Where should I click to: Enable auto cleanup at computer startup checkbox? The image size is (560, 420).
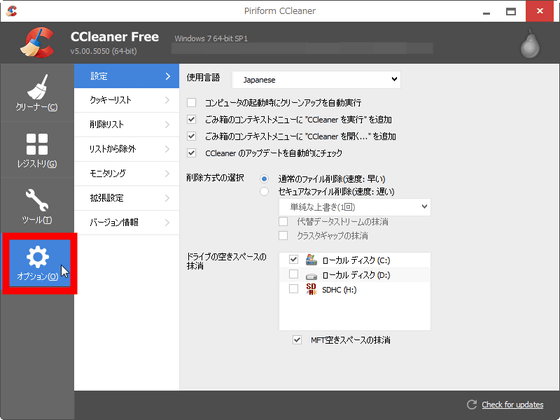[192, 102]
